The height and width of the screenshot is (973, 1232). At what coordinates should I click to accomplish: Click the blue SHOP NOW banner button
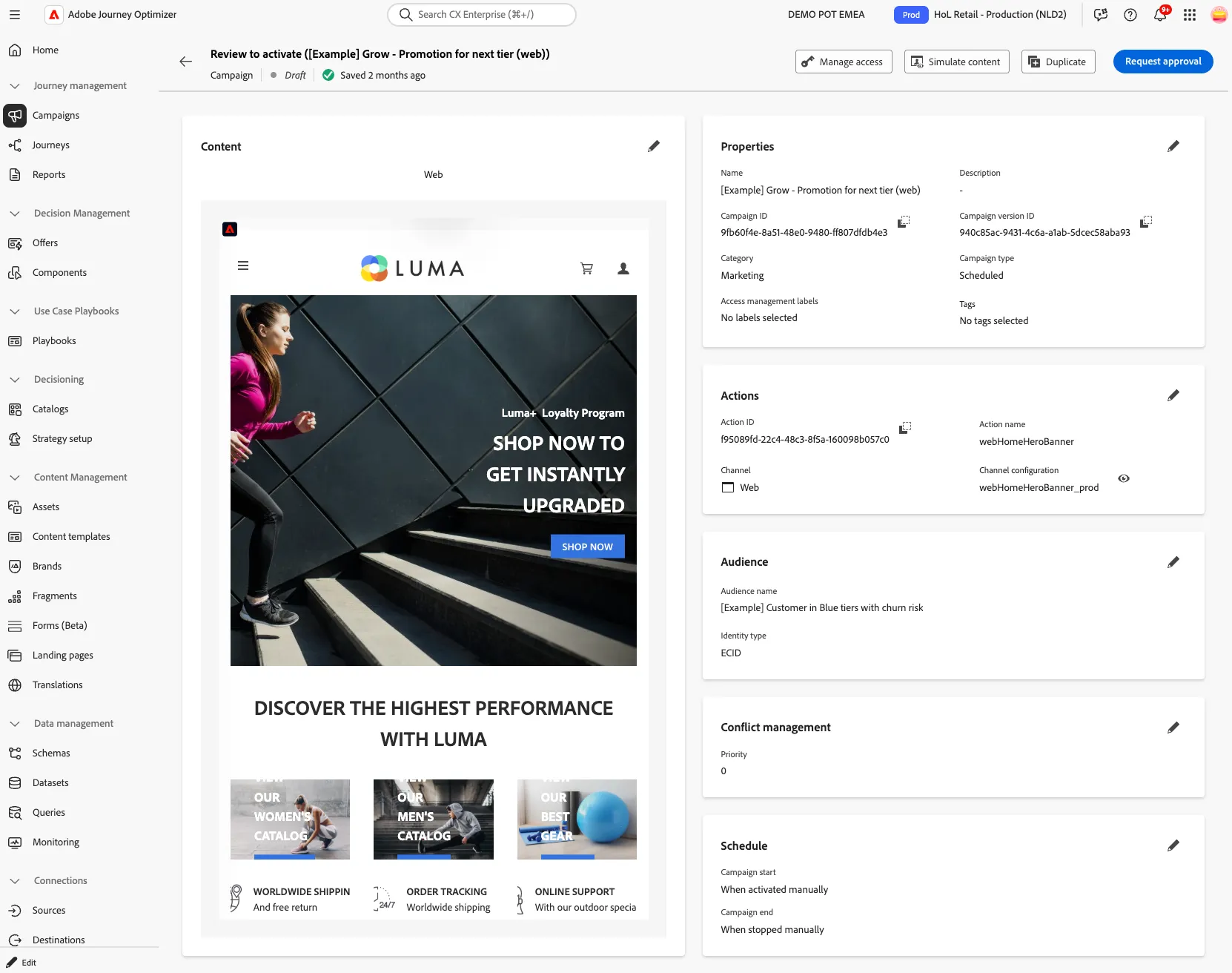(x=587, y=547)
